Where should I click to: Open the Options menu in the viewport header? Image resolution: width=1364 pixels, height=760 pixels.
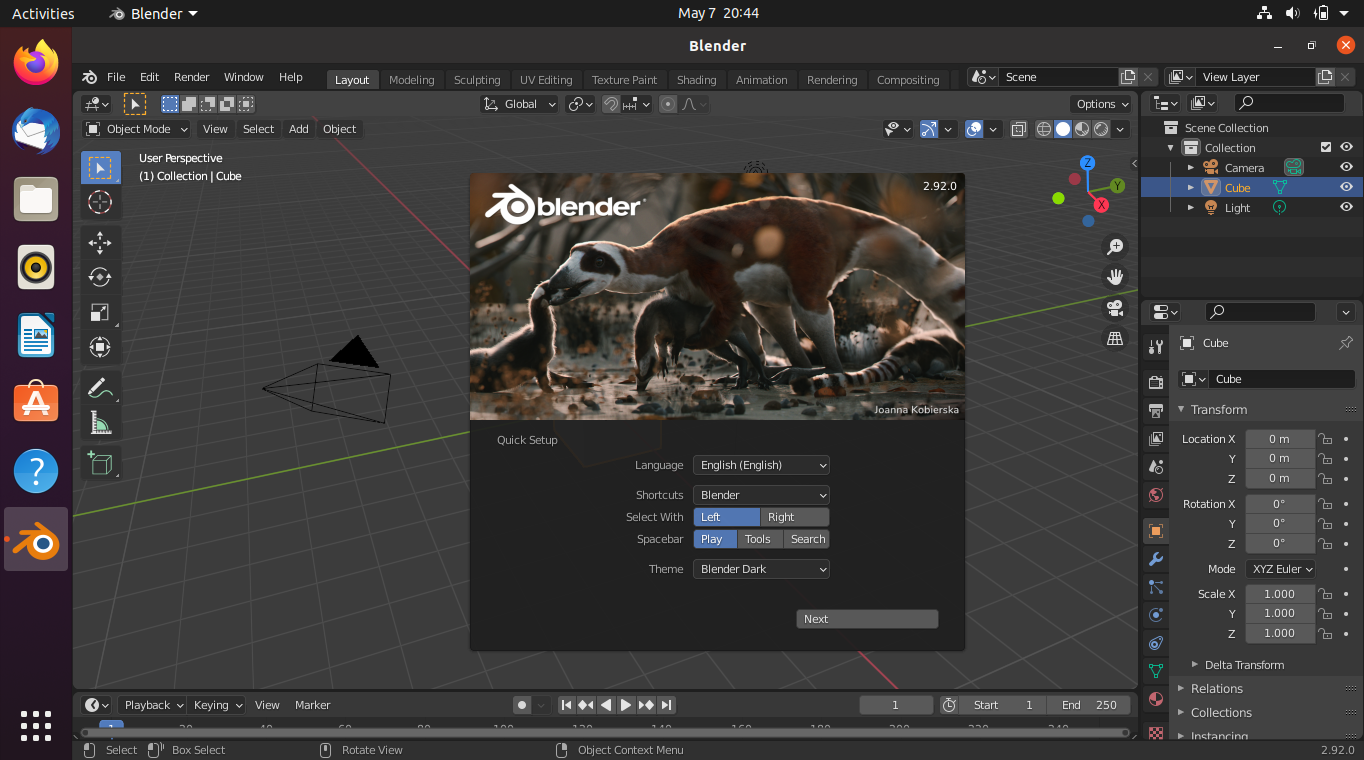pos(1100,103)
